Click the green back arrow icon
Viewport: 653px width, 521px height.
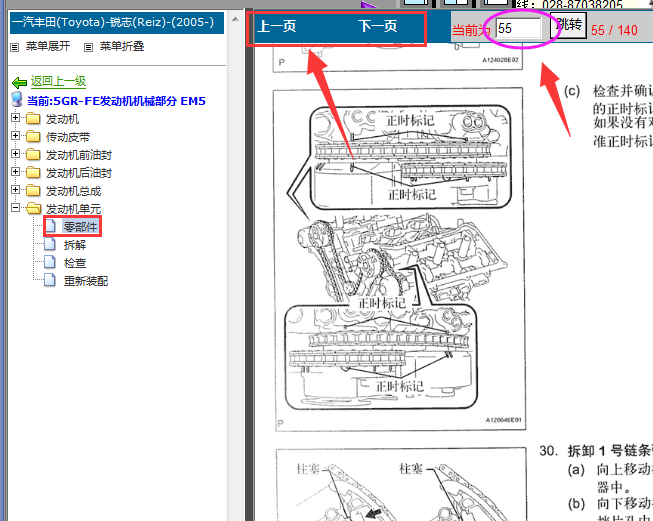[x=20, y=82]
